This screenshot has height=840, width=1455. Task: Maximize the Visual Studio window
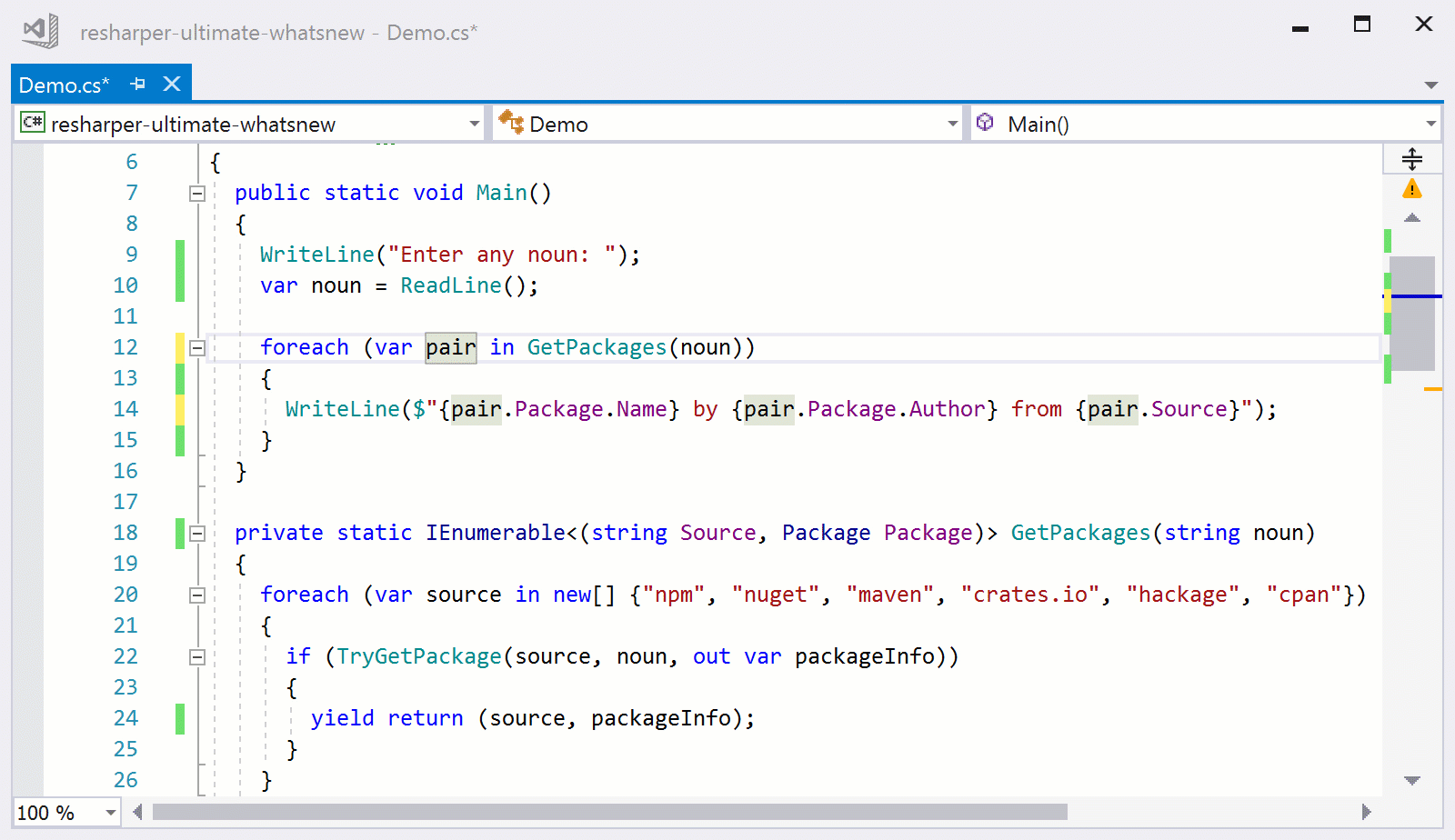(1362, 25)
